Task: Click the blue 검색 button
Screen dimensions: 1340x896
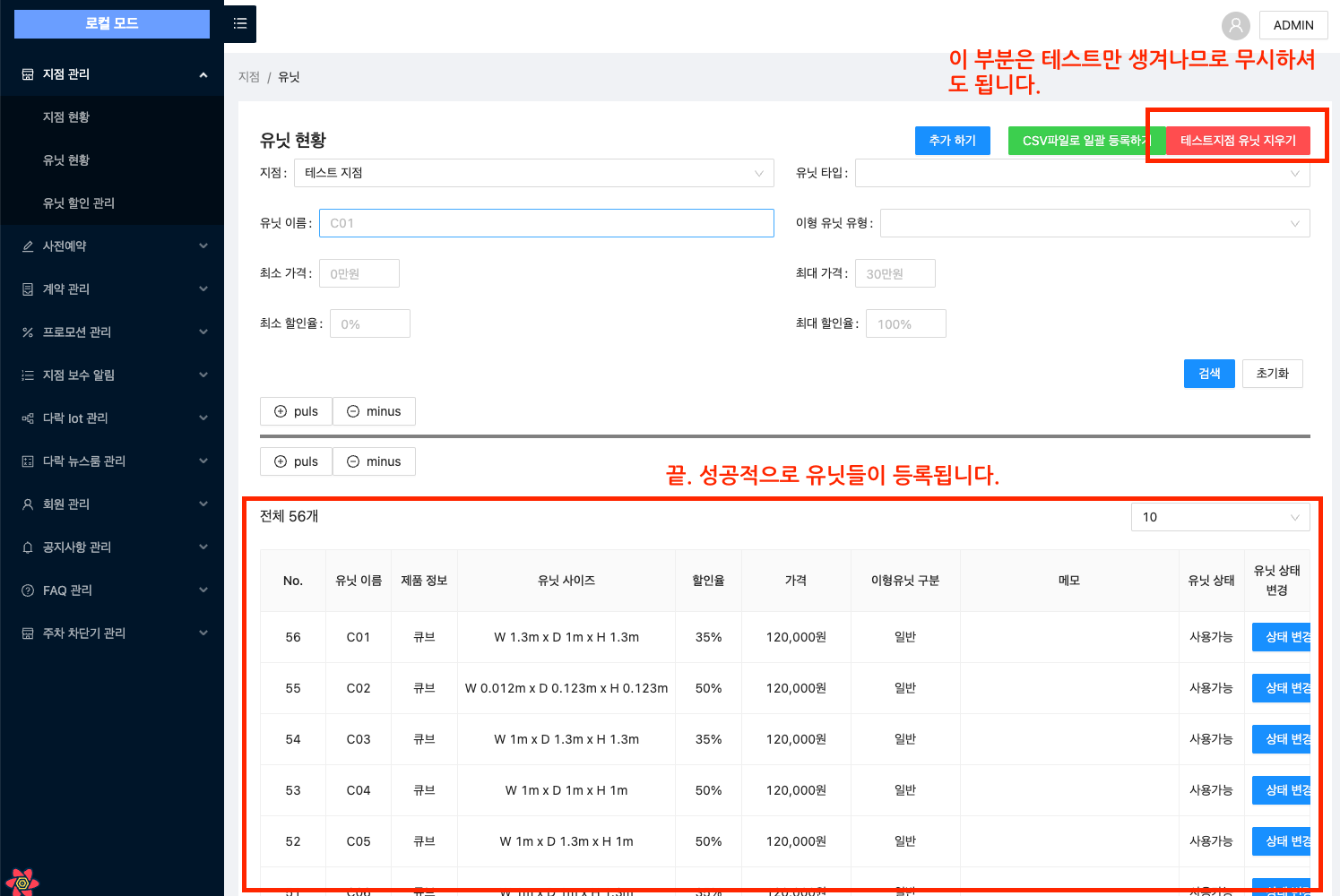Action: tap(1209, 374)
